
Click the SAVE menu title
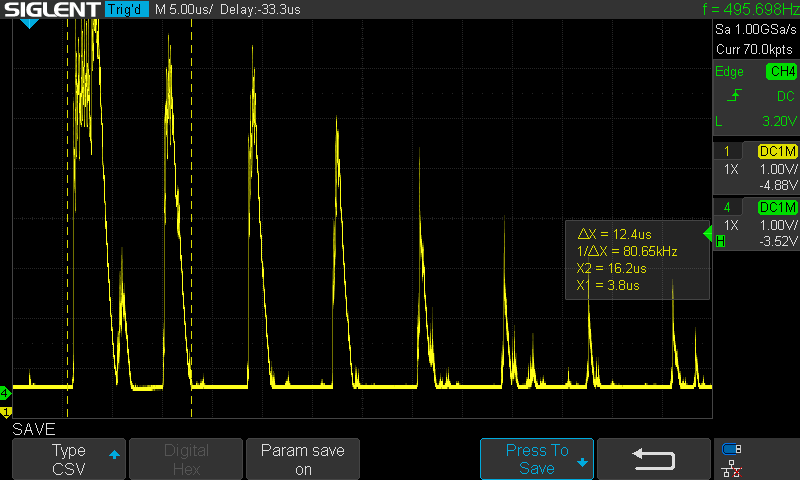pyautogui.click(x=34, y=429)
